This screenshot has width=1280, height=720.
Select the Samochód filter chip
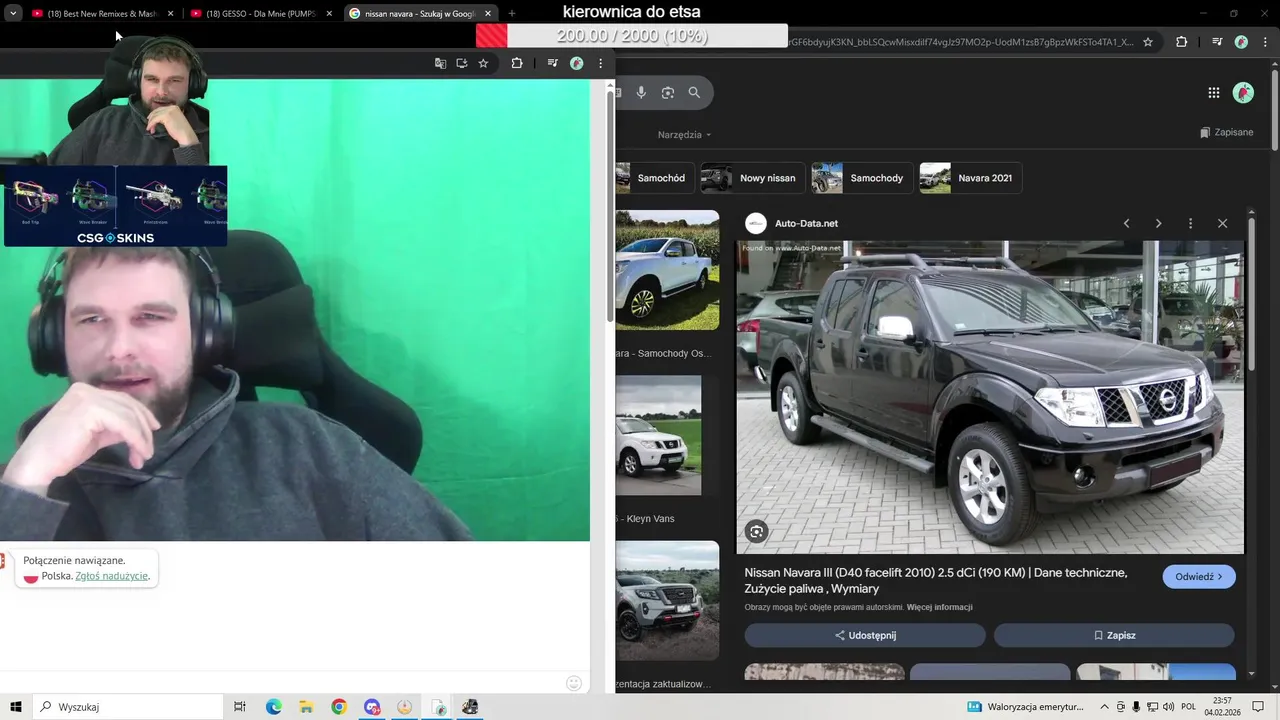tap(653, 178)
